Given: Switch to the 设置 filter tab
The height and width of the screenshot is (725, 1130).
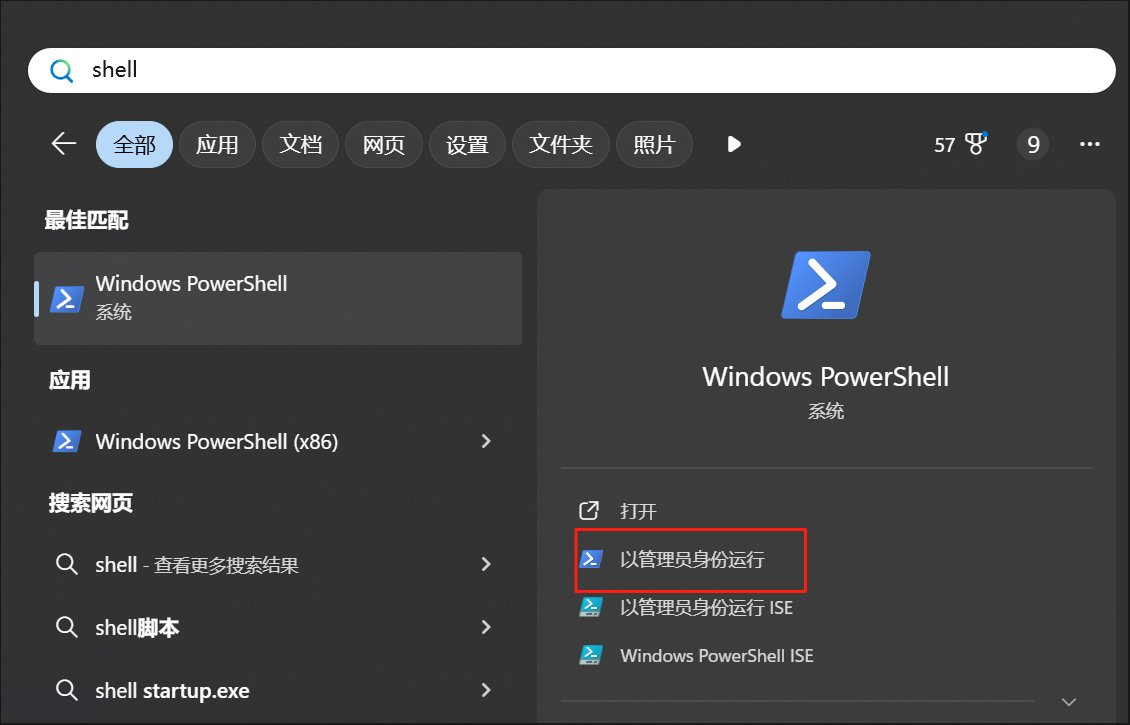Looking at the screenshot, I should [467, 145].
